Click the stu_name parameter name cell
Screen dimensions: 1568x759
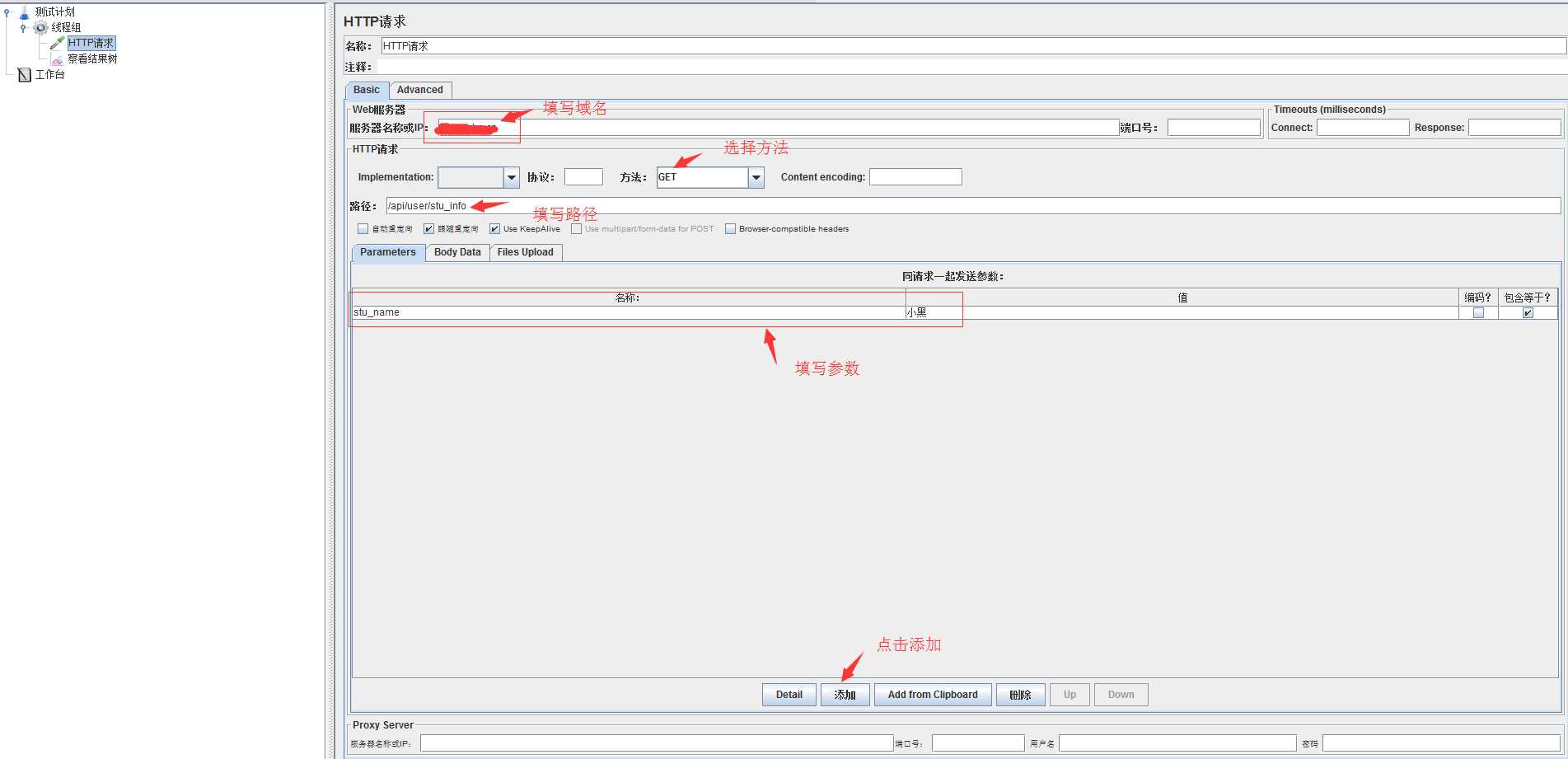[x=629, y=313]
